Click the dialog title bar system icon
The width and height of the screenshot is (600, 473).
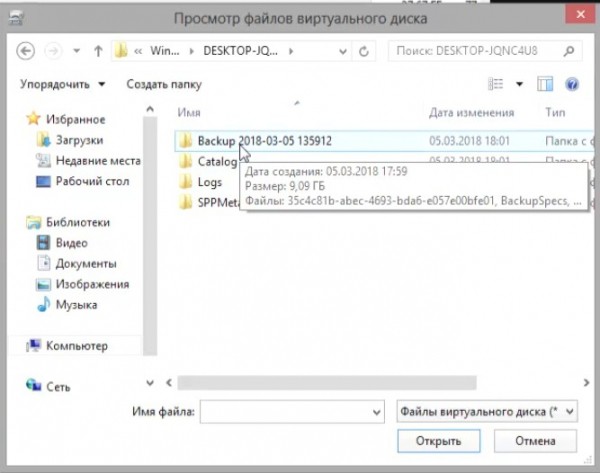(x=16, y=18)
